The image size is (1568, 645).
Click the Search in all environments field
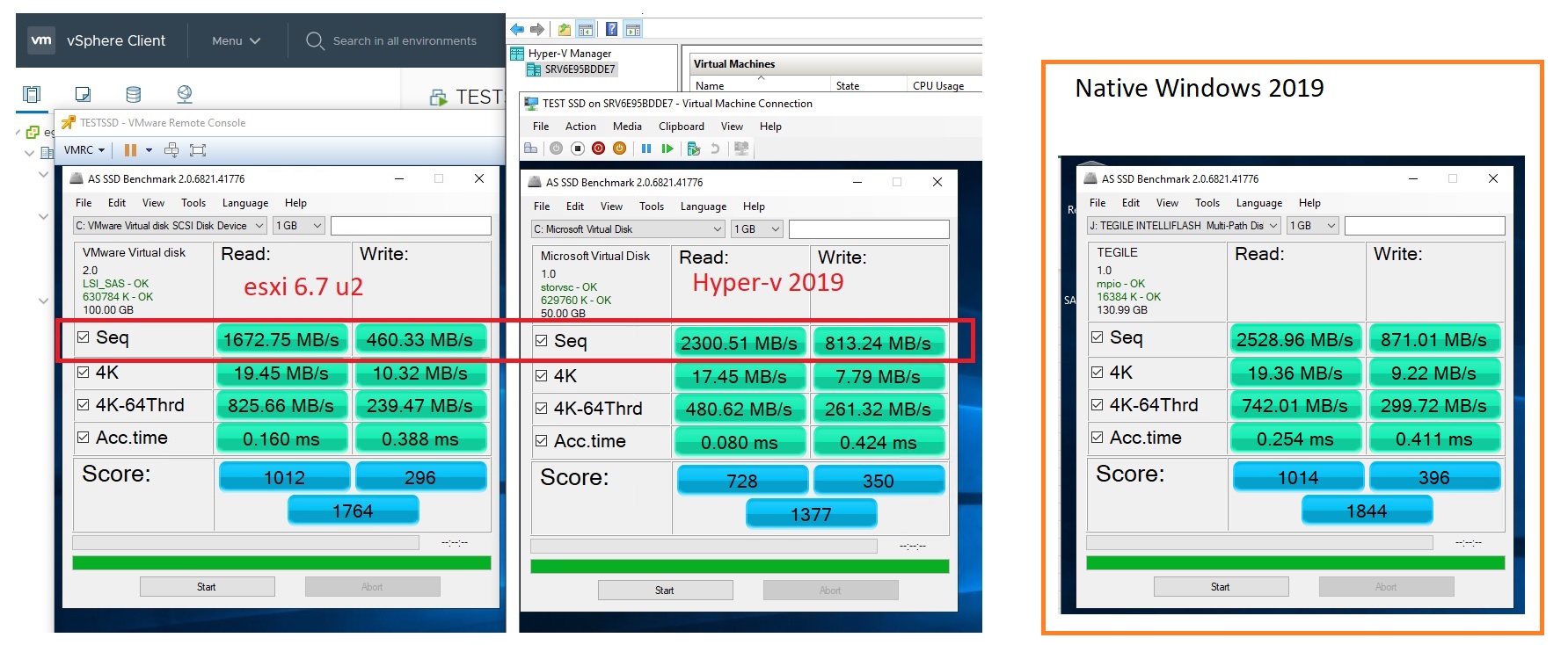tap(405, 40)
